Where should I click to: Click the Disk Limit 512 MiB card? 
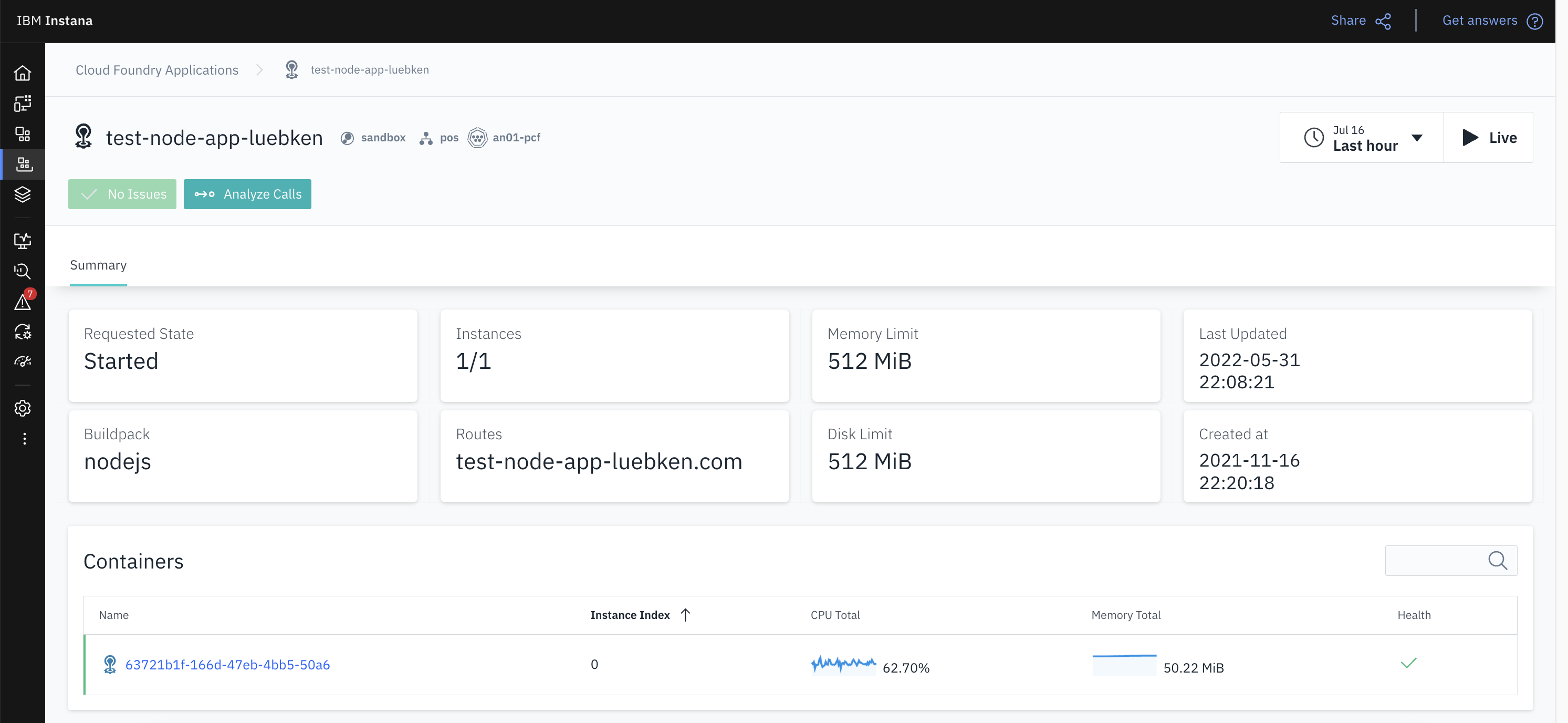point(986,456)
